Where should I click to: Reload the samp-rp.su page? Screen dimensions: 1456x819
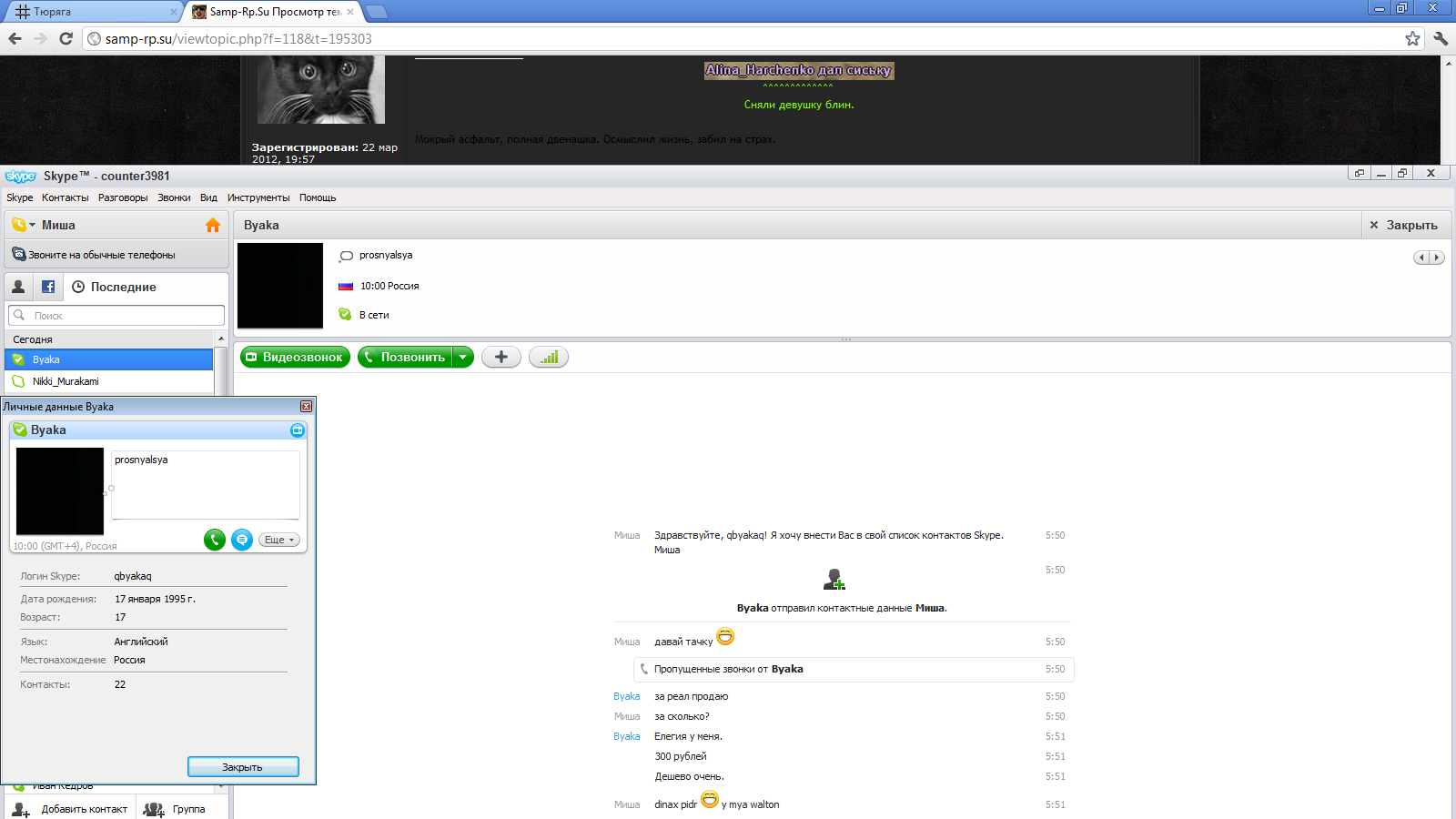click(66, 38)
